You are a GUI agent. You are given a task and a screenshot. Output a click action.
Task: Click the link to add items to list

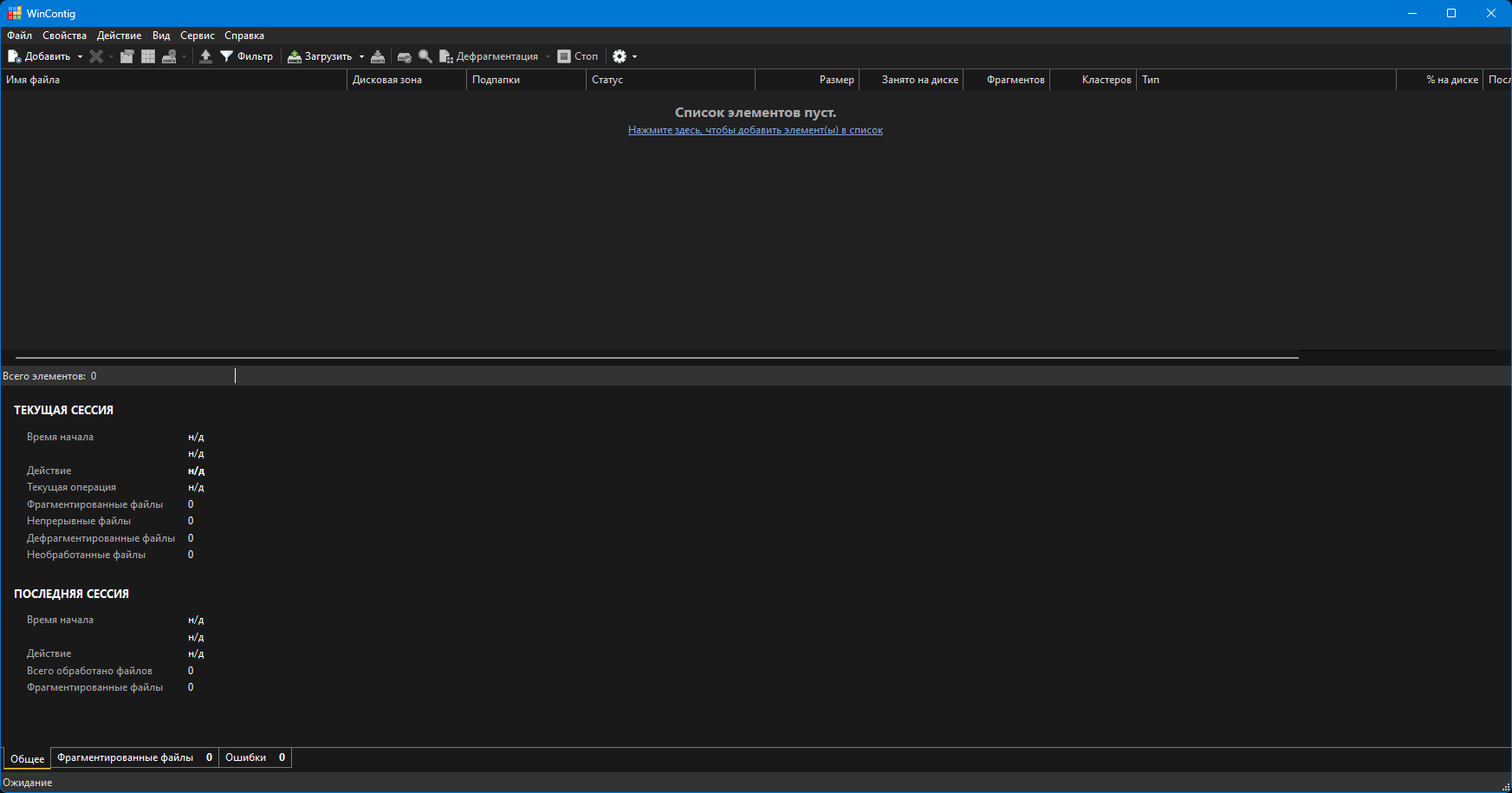tap(755, 130)
